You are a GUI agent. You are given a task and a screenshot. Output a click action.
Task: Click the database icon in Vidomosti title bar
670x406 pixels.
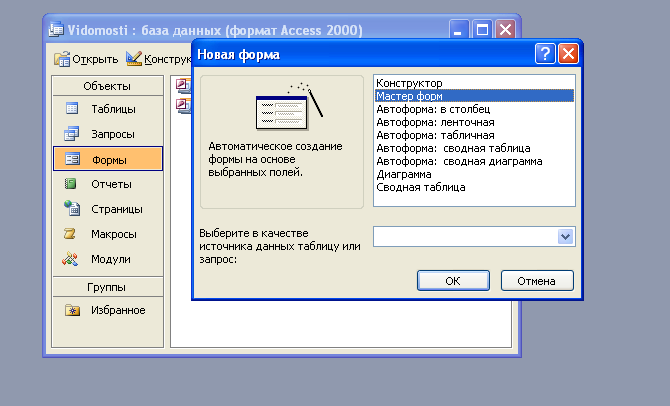coord(56,30)
